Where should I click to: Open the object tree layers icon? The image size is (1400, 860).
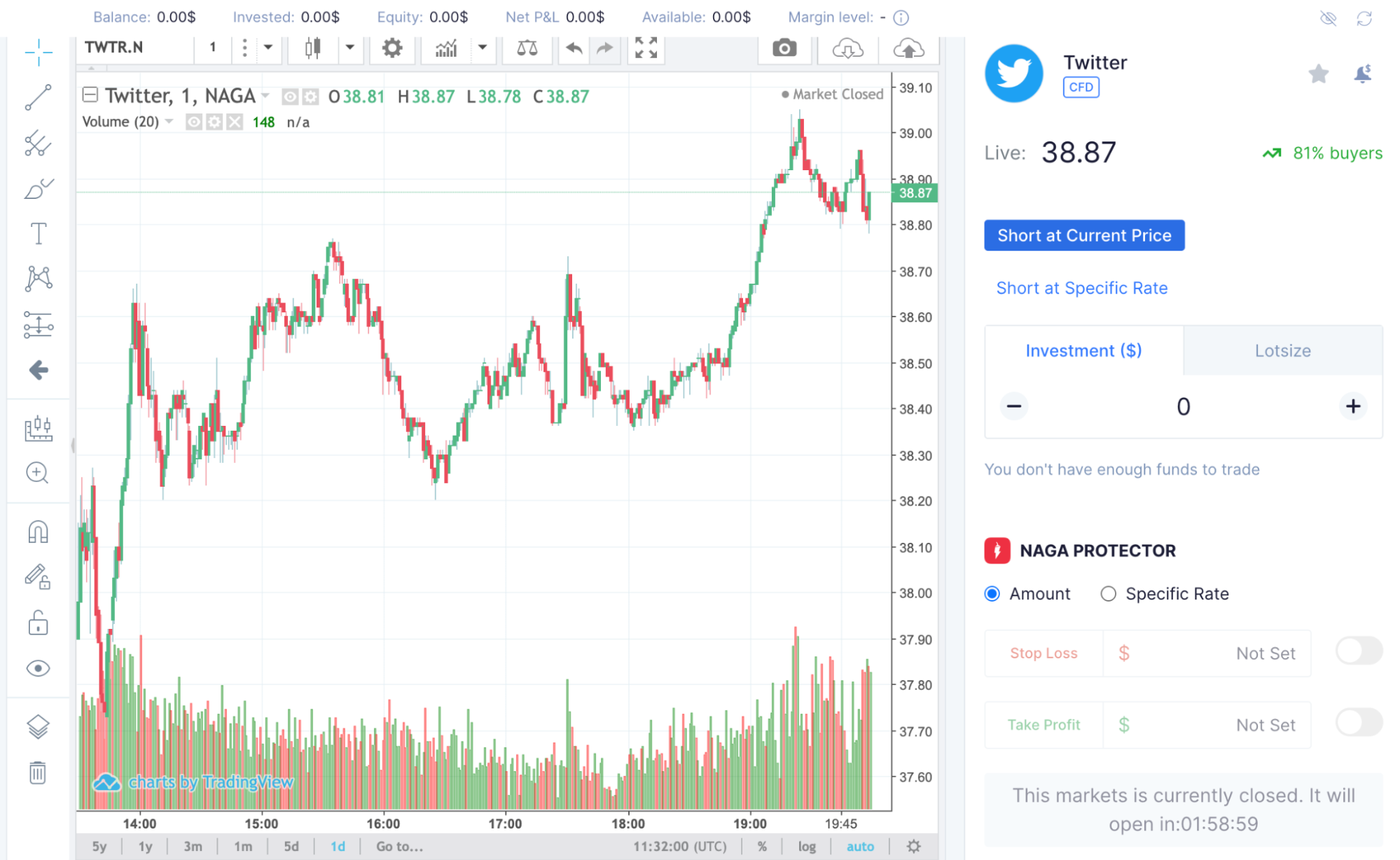pos(38,727)
